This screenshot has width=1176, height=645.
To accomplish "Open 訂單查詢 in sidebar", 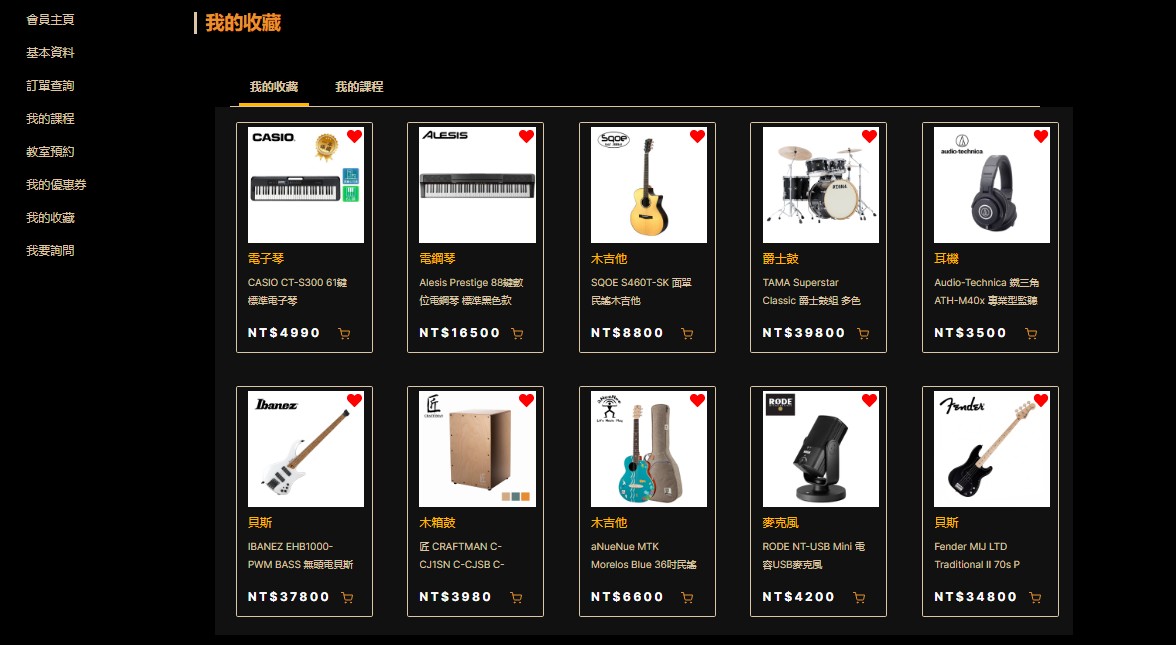I will coord(50,86).
